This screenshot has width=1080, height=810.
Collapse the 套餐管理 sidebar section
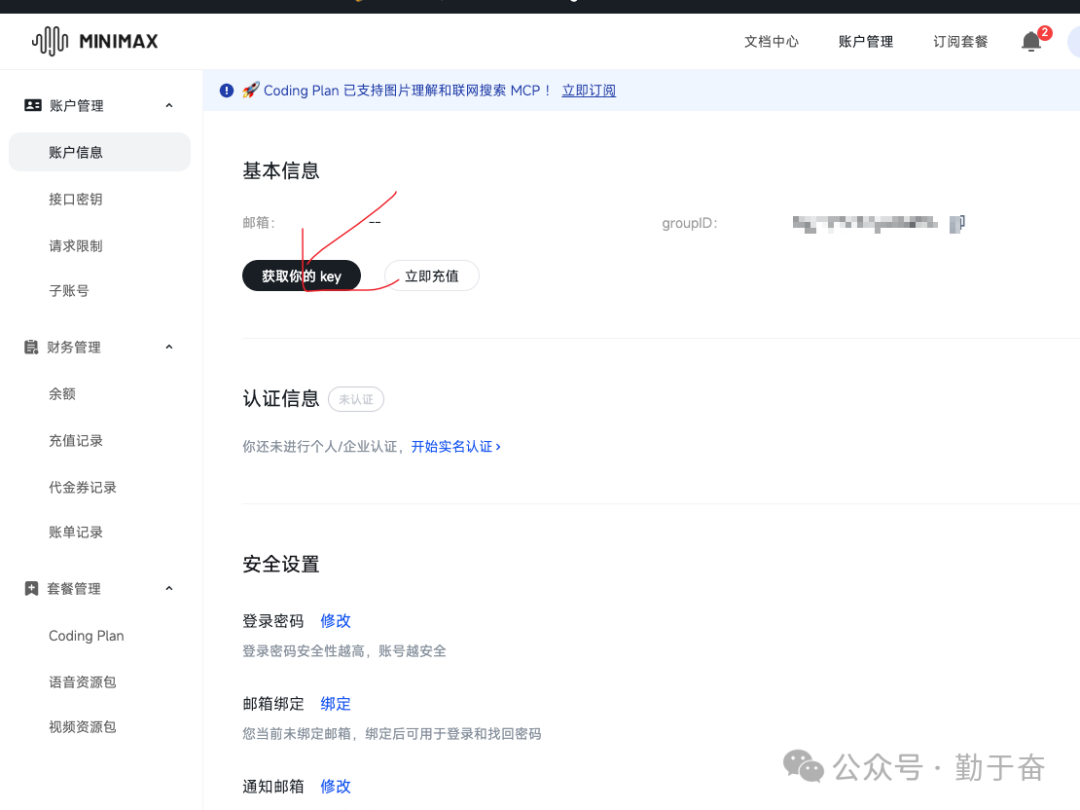[x=168, y=588]
